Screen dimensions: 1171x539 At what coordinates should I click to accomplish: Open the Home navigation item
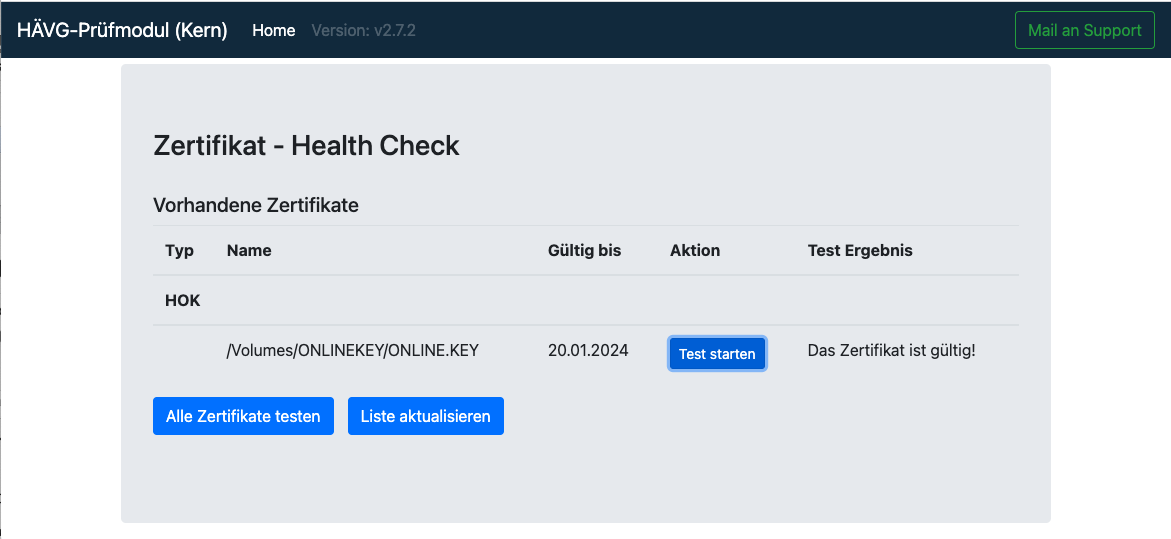(x=273, y=31)
